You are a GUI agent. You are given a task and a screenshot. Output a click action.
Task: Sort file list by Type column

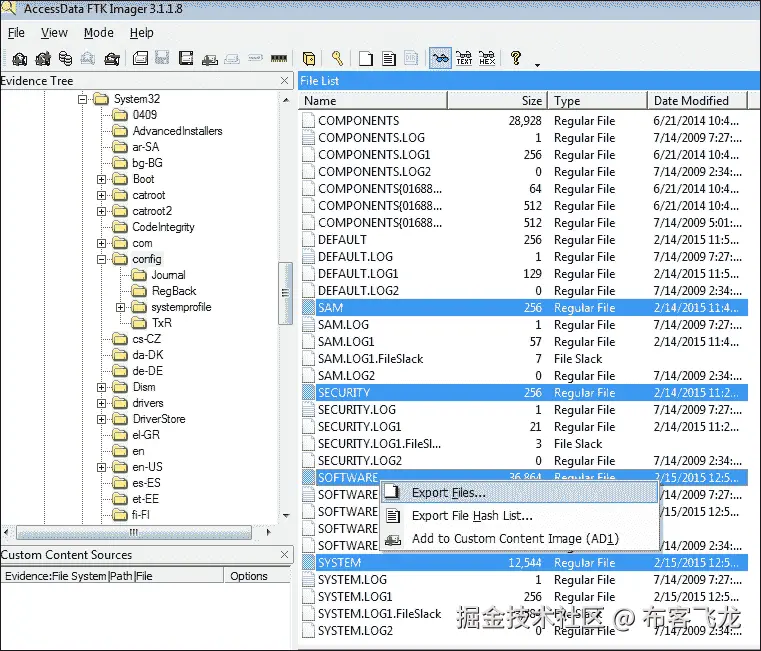pos(598,100)
